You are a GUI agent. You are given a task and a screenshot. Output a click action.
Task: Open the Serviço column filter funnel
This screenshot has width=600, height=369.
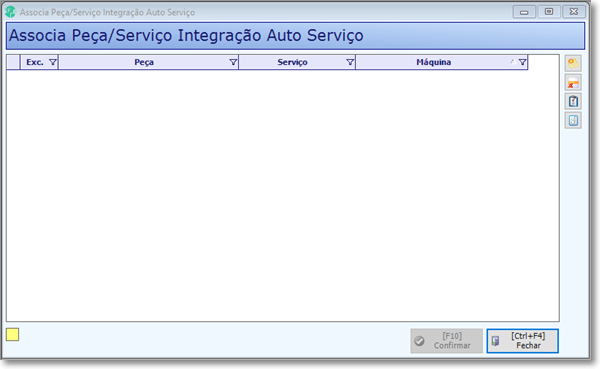tap(350, 62)
